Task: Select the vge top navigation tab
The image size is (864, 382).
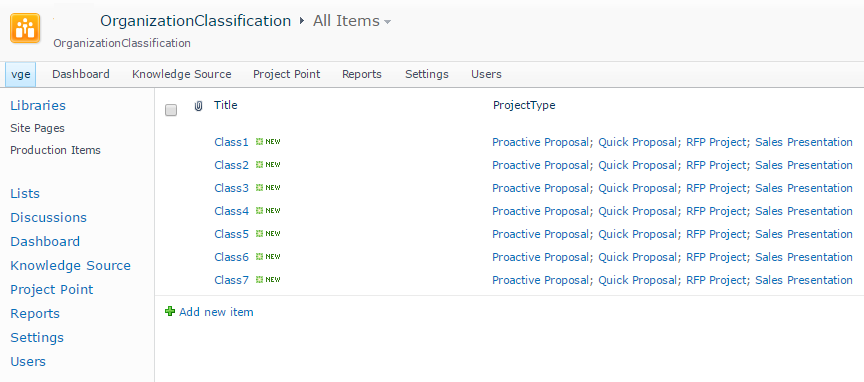Action: 20,74
